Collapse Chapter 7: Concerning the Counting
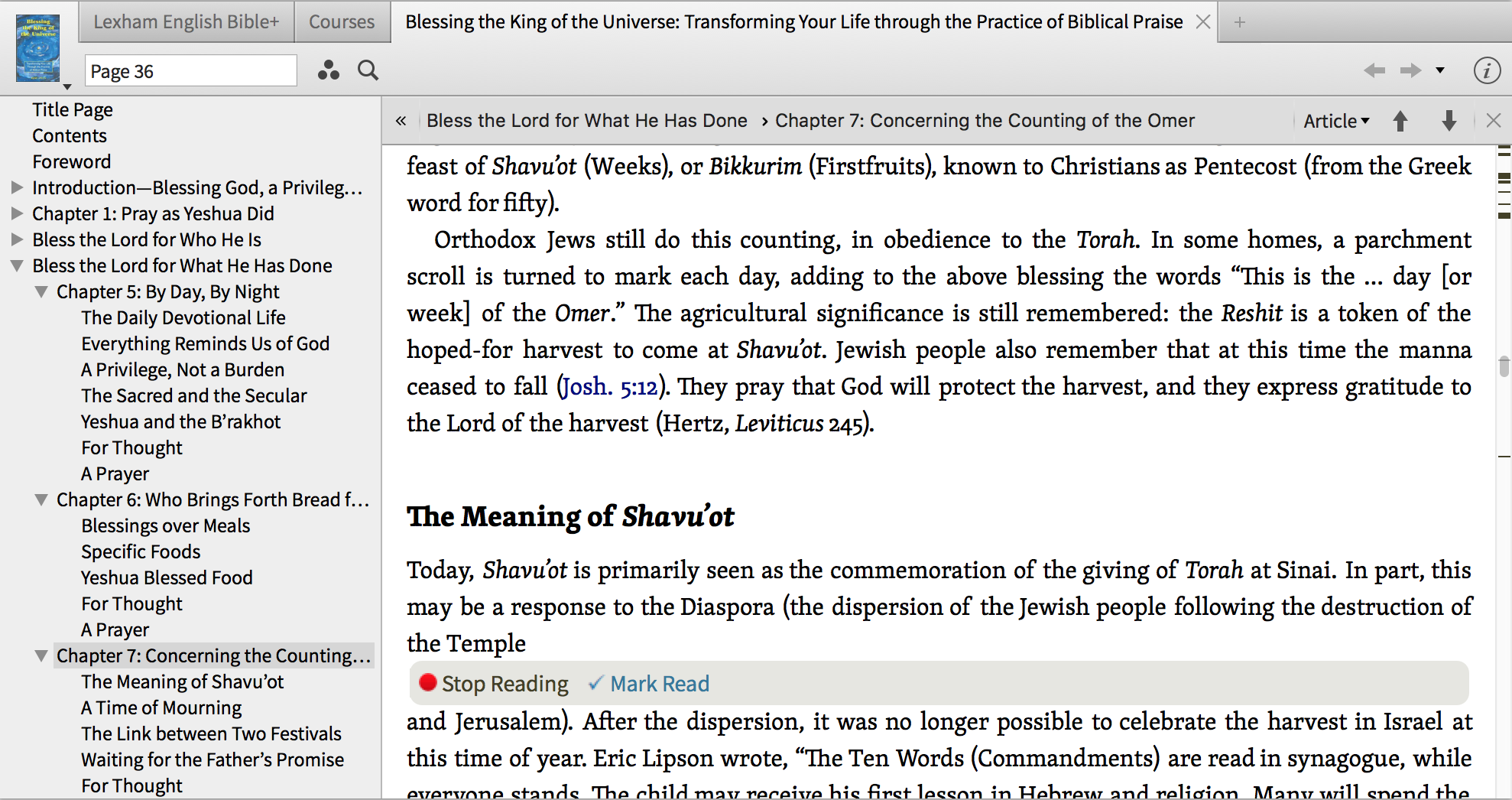 pos(41,656)
